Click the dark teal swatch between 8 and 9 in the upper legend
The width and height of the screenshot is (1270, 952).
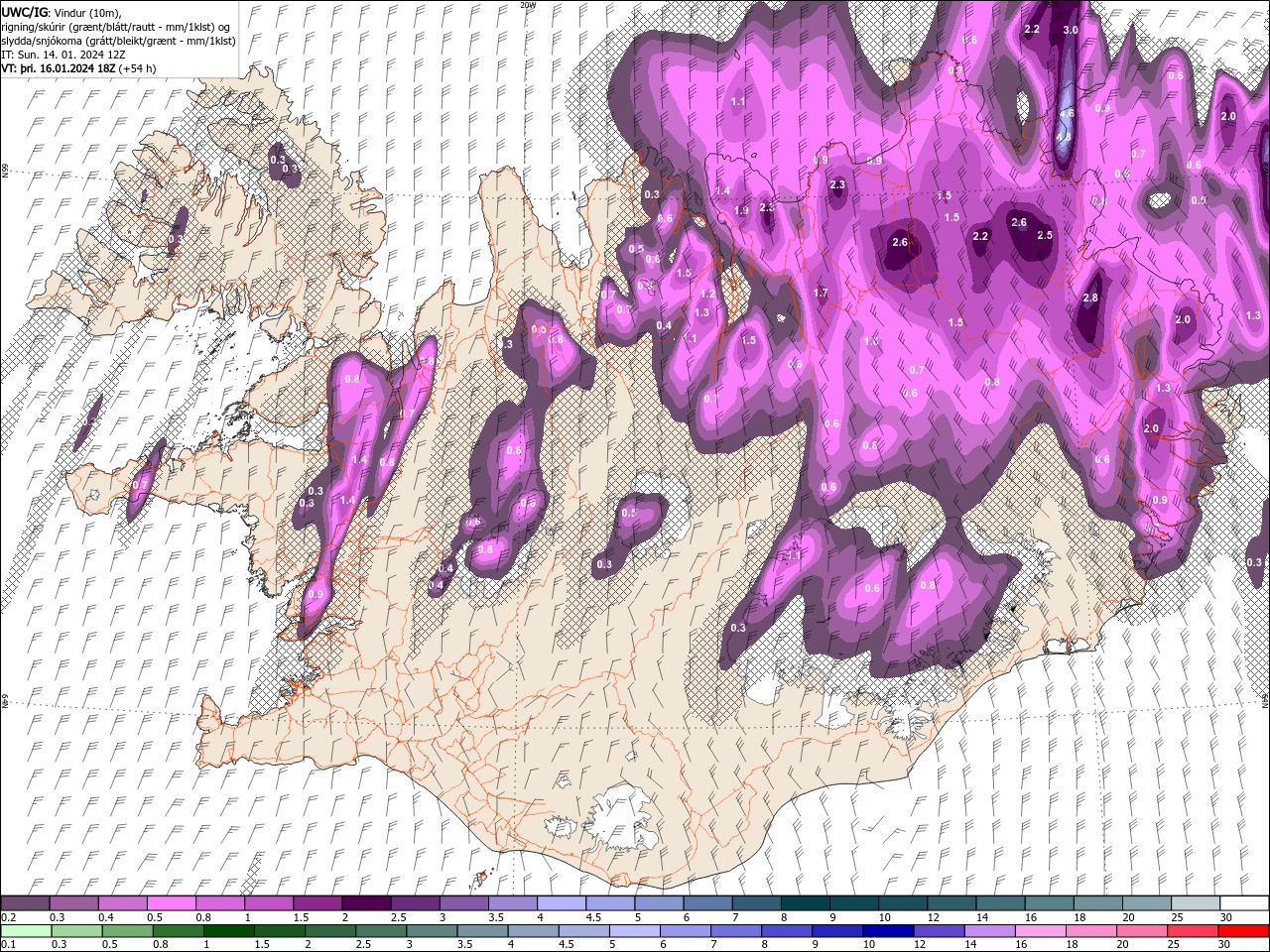pyautogui.click(x=805, y=903)
